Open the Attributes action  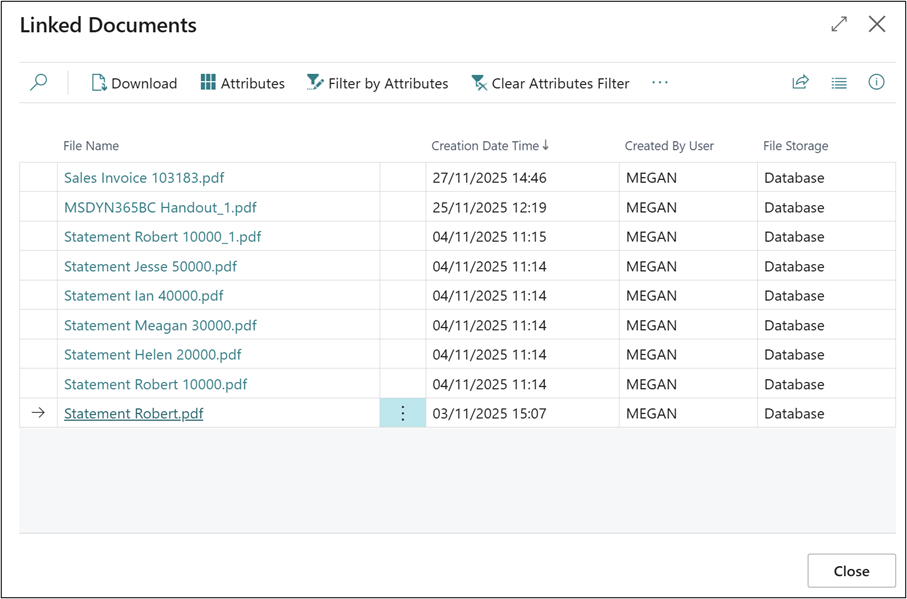[x=242, y=83]
